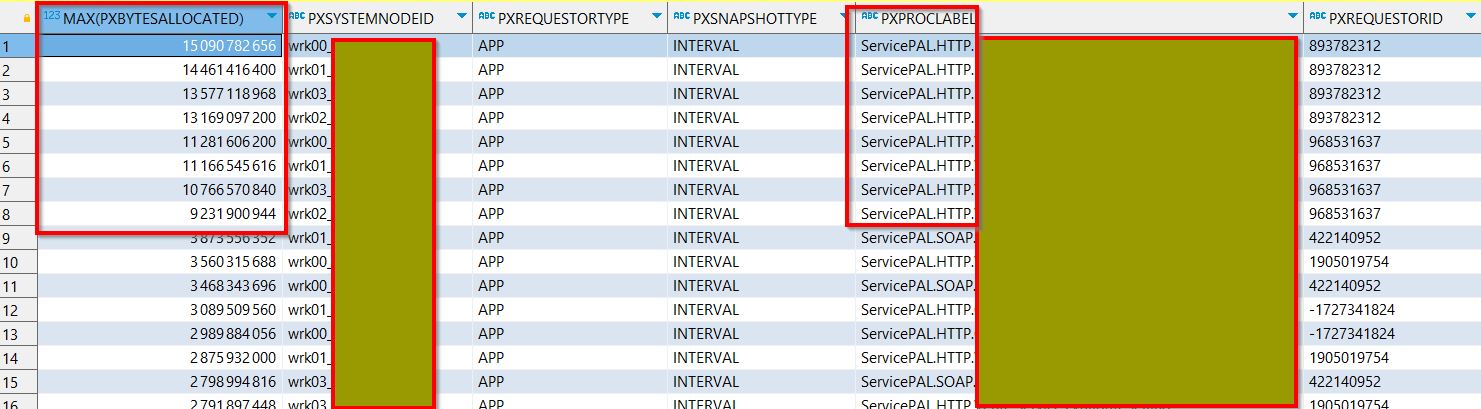Image resolution: width=1481 pixels, height=409 pixels.
Task: Select row number 9 header
Action: (x=7, y=238)
